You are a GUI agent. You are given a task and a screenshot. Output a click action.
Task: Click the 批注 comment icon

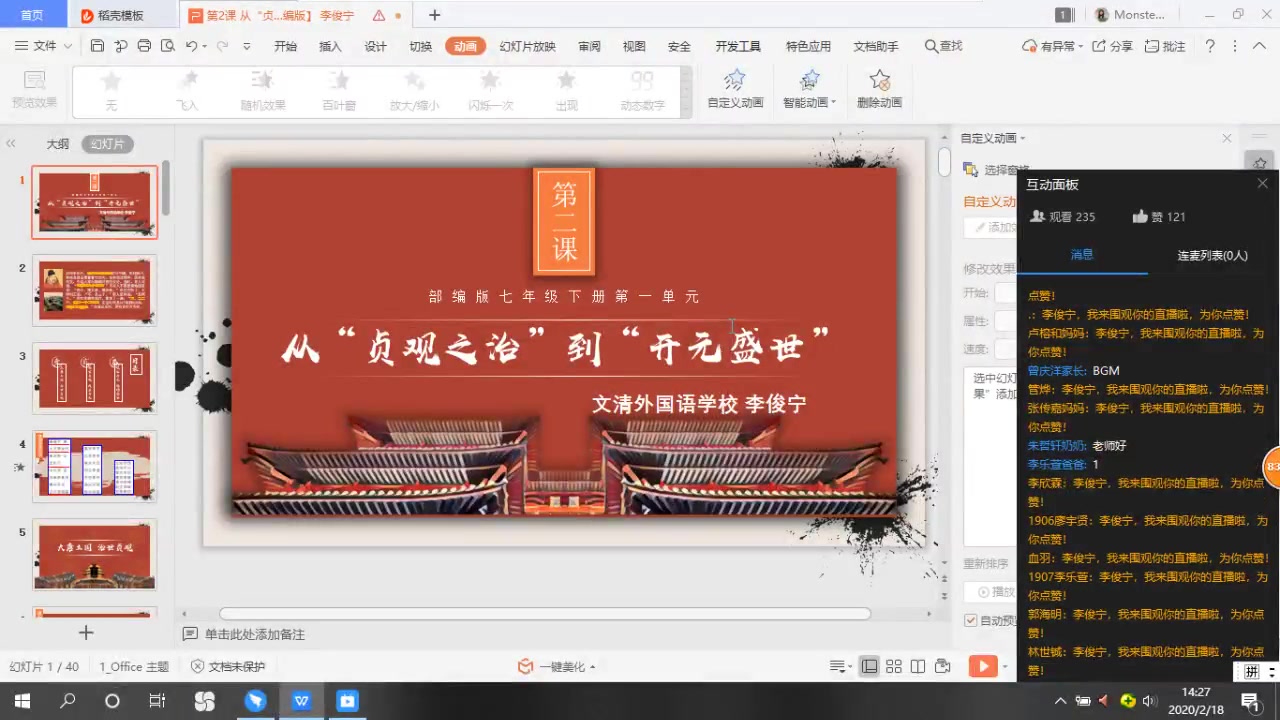coord(1164,46)
